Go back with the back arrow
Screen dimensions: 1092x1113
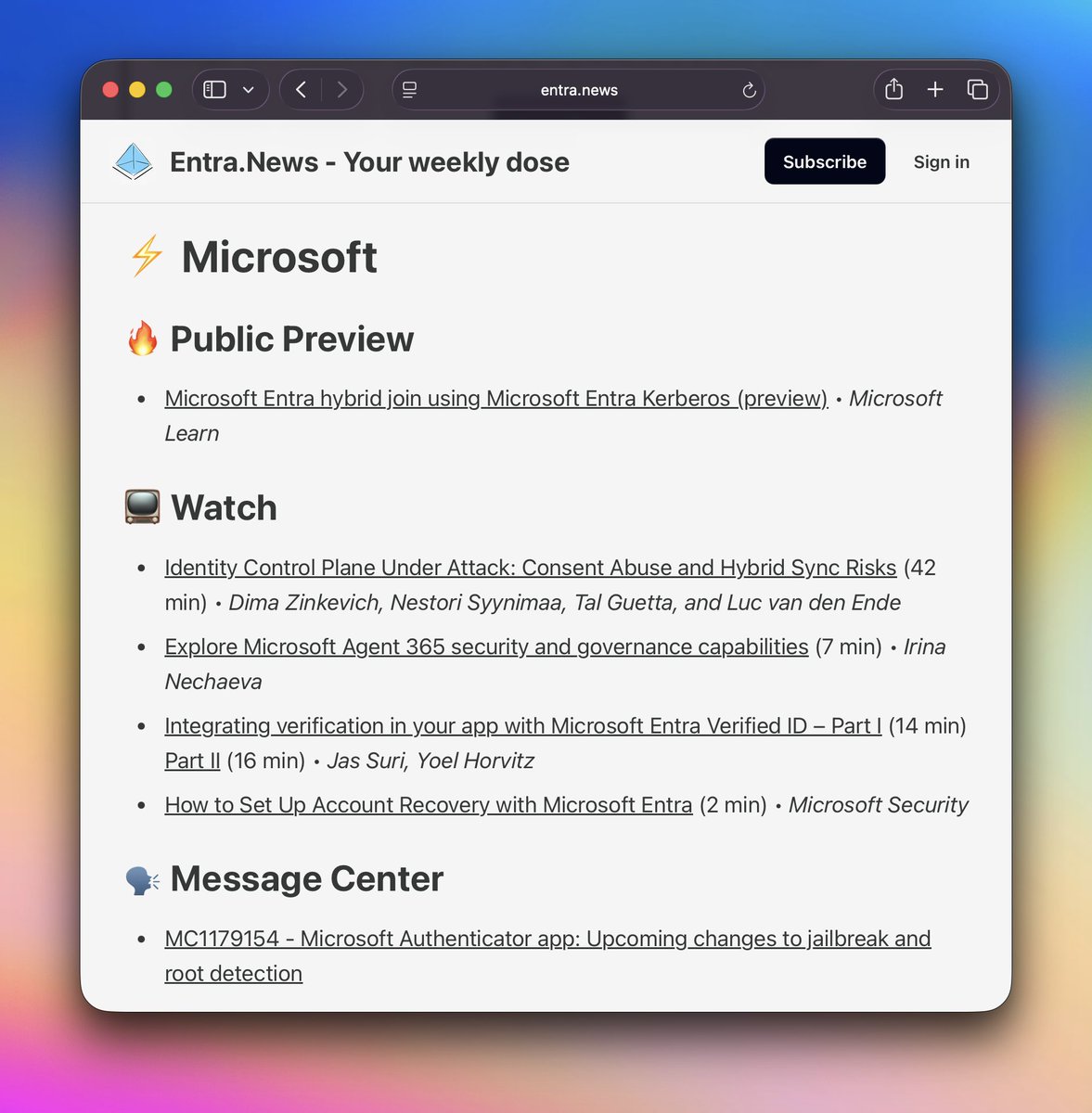tap(301, 90)
